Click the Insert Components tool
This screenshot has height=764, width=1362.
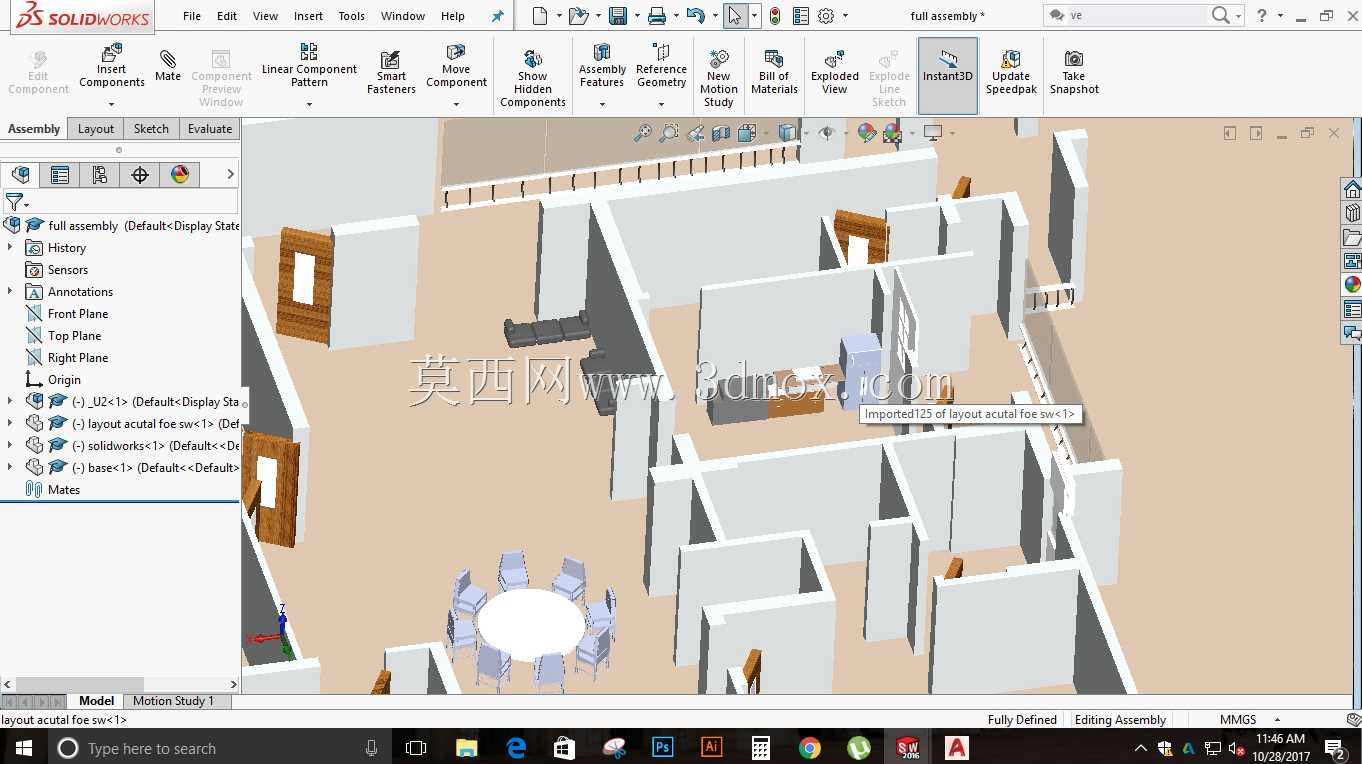point(112,67)
